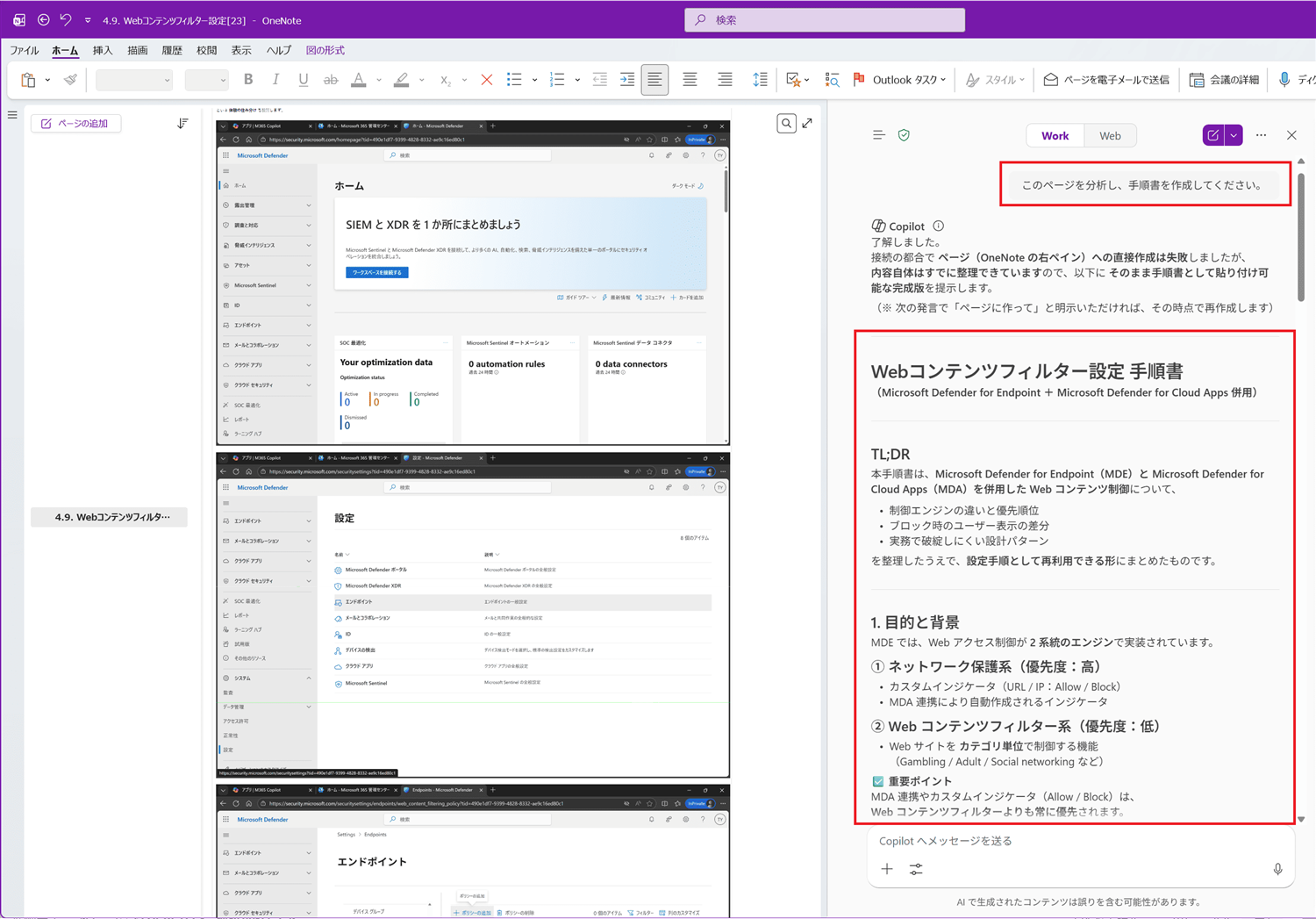
Task: Align text to the right
Action: pos(725,80)
